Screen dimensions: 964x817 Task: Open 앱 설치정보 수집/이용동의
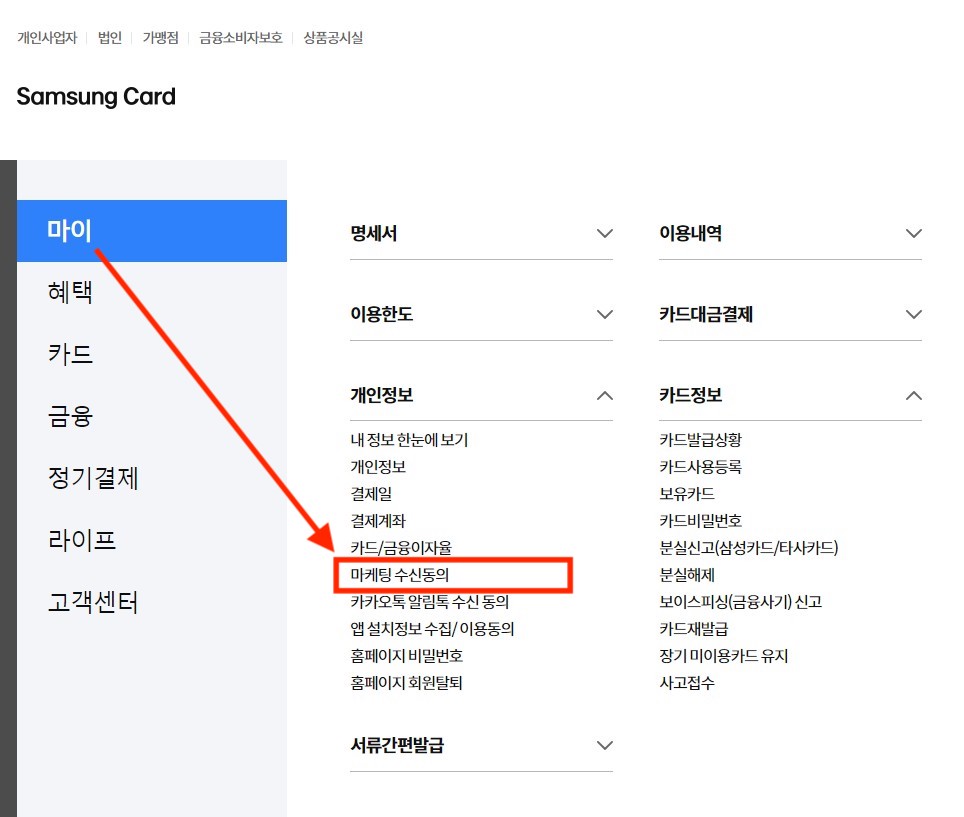point(432,629)
